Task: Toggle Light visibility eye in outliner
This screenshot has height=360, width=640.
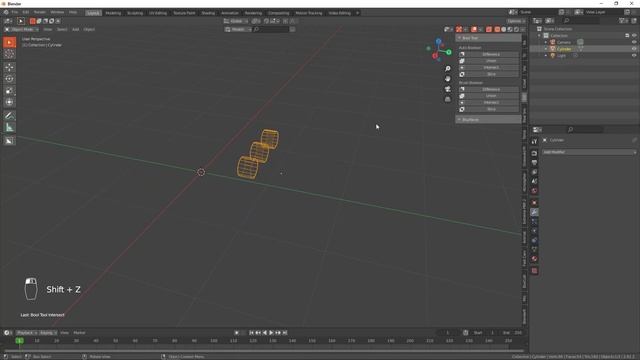Action: point(634,55)
